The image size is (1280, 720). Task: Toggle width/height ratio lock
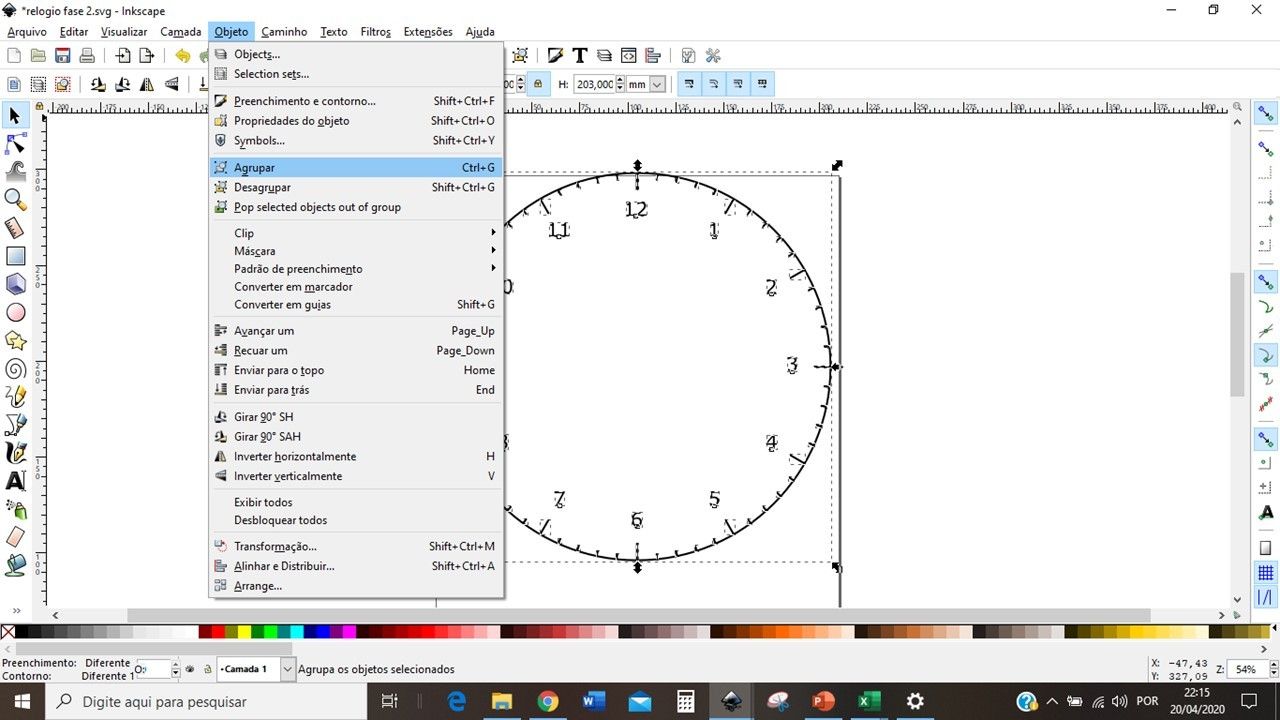[x=538, y=85]
